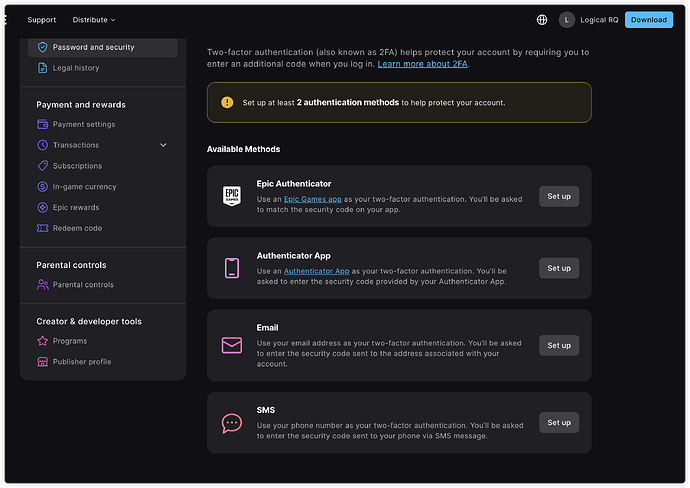This screenshot has width=690, height=488.
Task: Set up SMS two-factor authentication
Action: pos(559,422)
